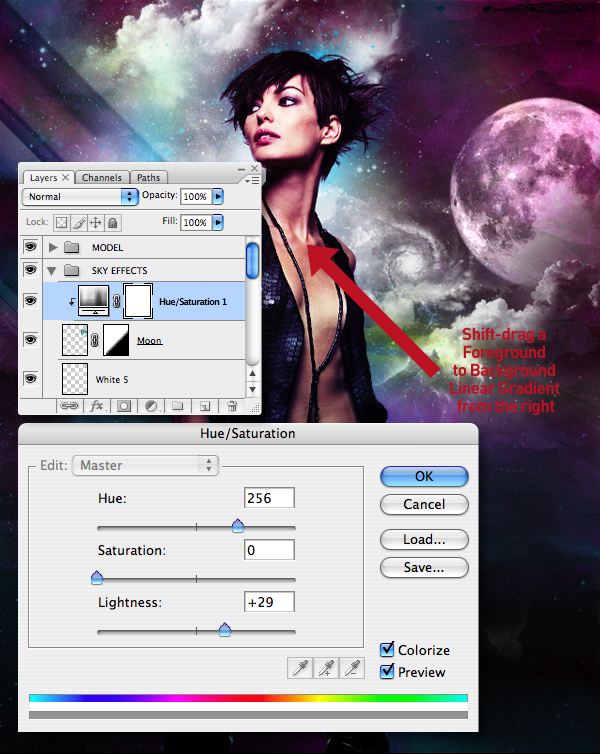600x754 pixels.
Task: Lock all padlock icon
Action: coord(112,222)
